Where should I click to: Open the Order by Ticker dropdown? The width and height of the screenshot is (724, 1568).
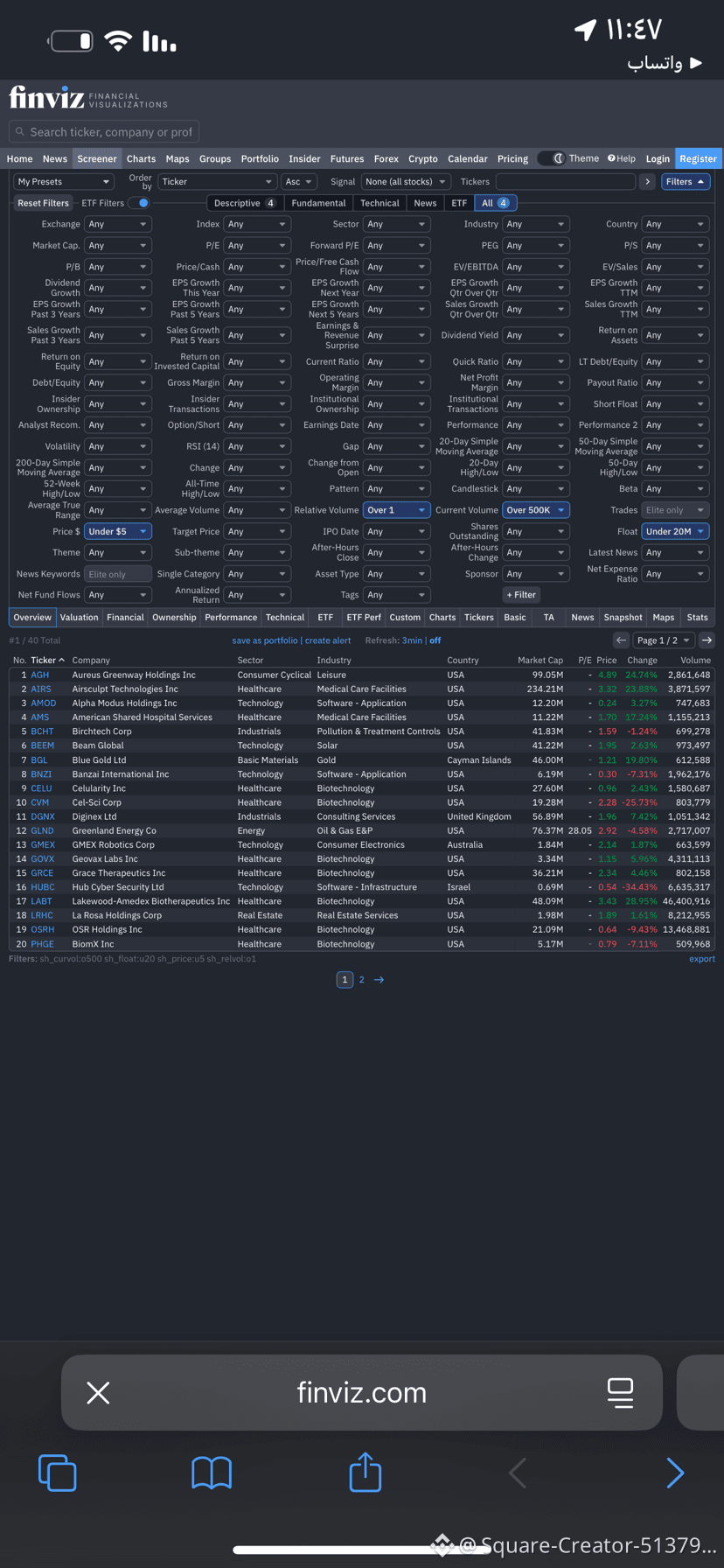point(217,182)
